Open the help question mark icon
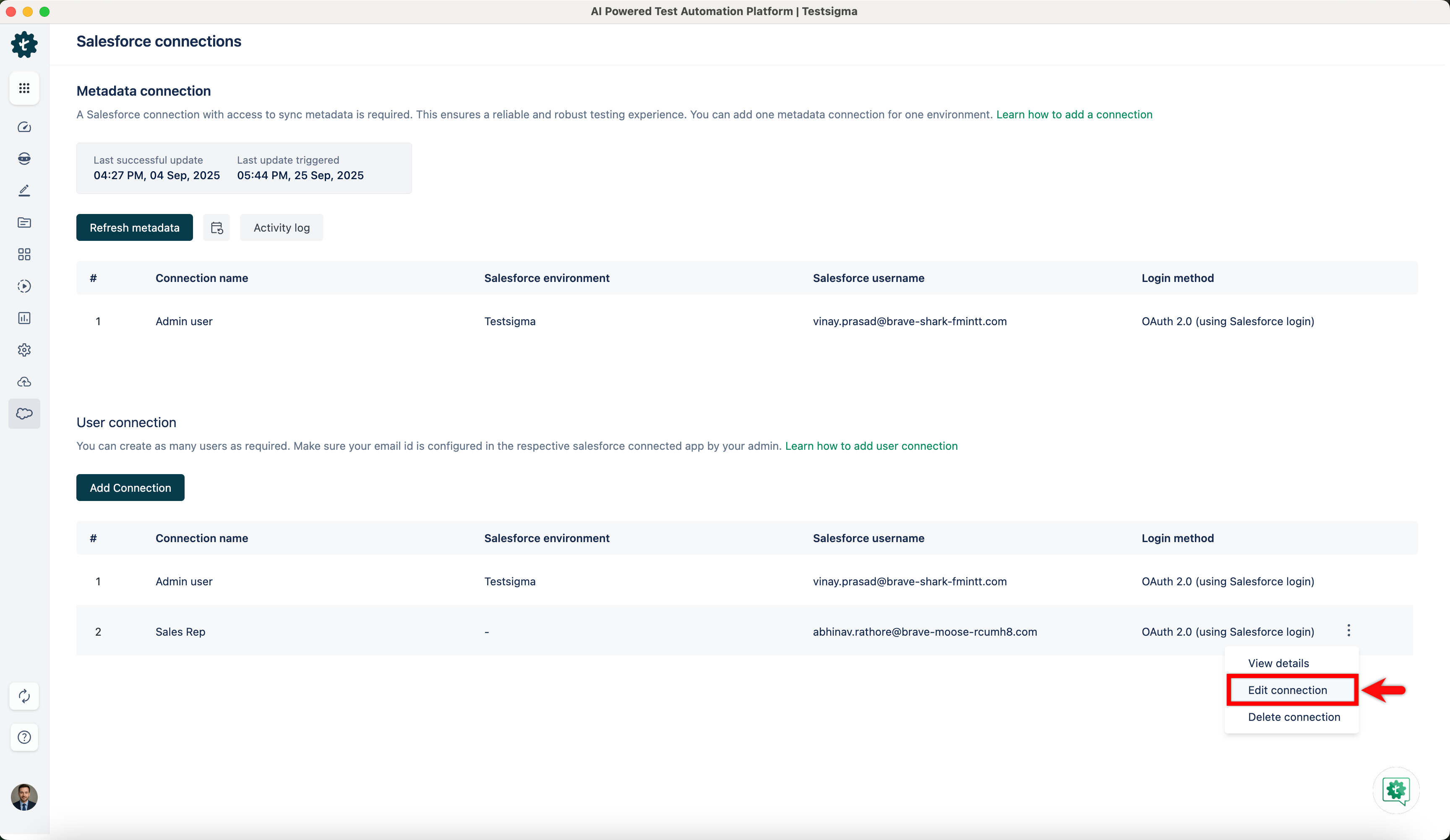This screenshot has height=840, width=1450. 24,737
